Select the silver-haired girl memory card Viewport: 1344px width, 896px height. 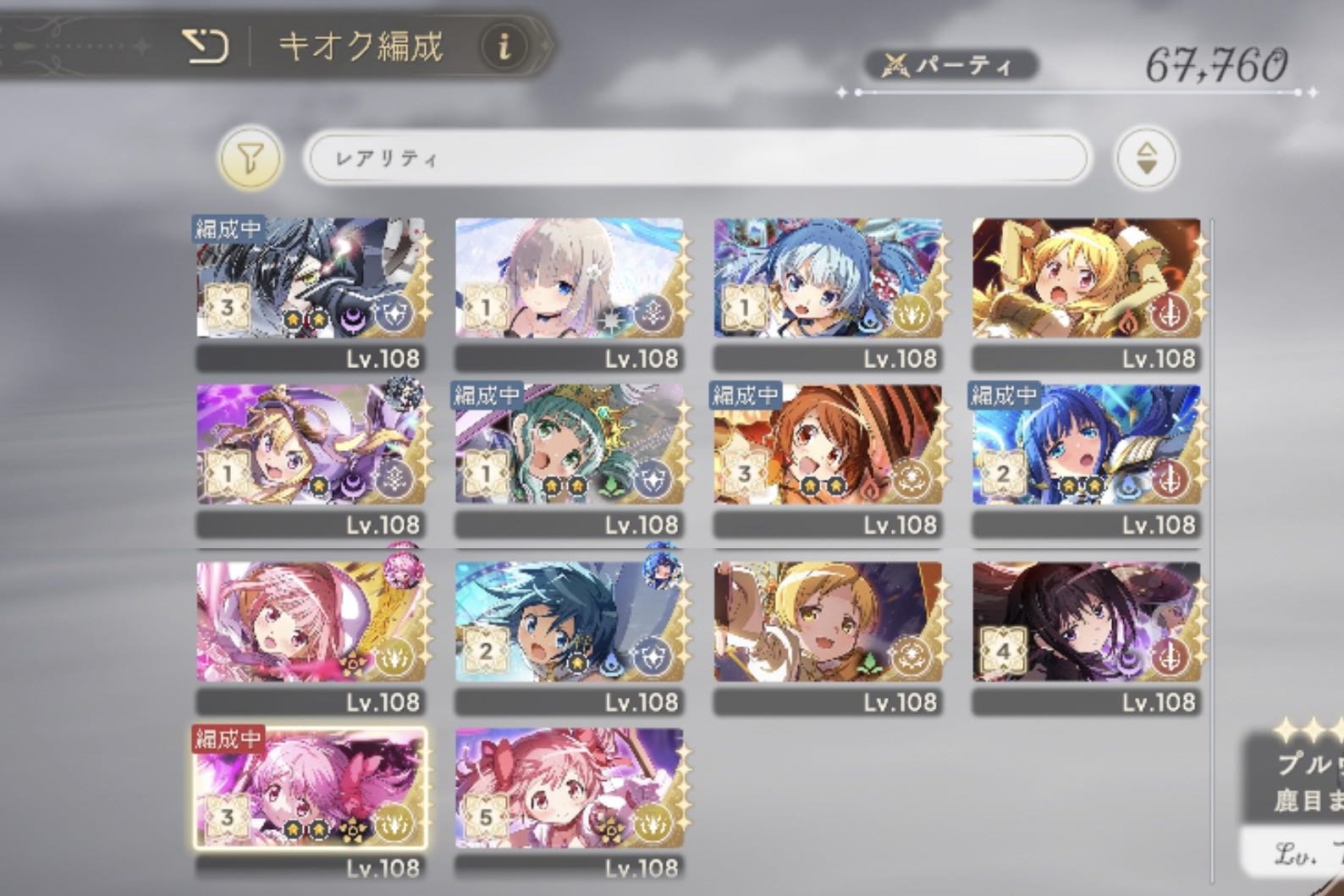click(570, 278)
